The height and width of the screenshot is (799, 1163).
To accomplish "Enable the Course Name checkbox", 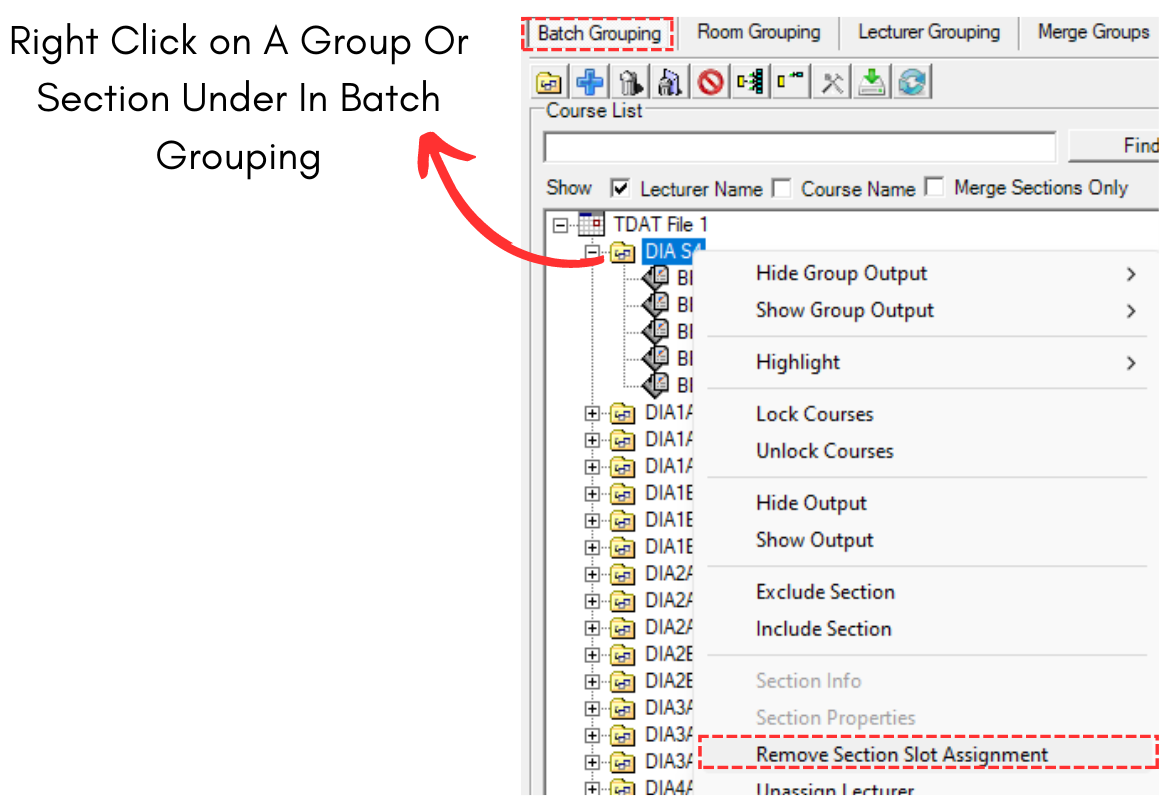I will pos(782,188).
